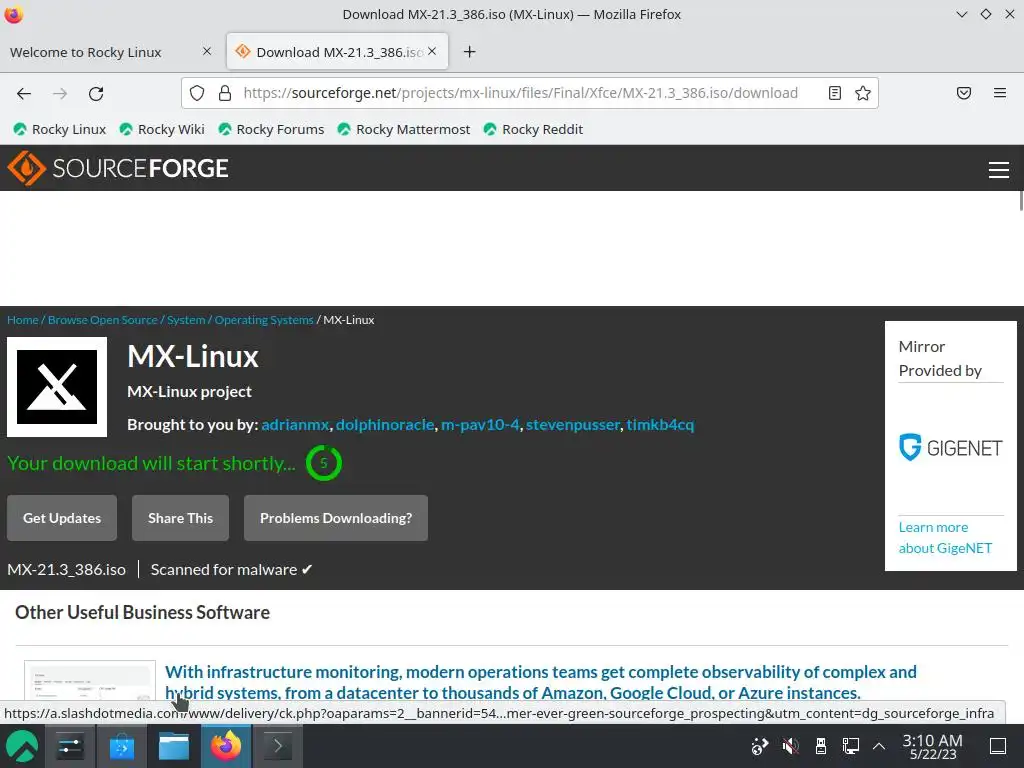The height and width of the screenshot is (768, 1024).
Task: Open terminal from taskbar
Action: pyautogui.click(x=277, y=746)
